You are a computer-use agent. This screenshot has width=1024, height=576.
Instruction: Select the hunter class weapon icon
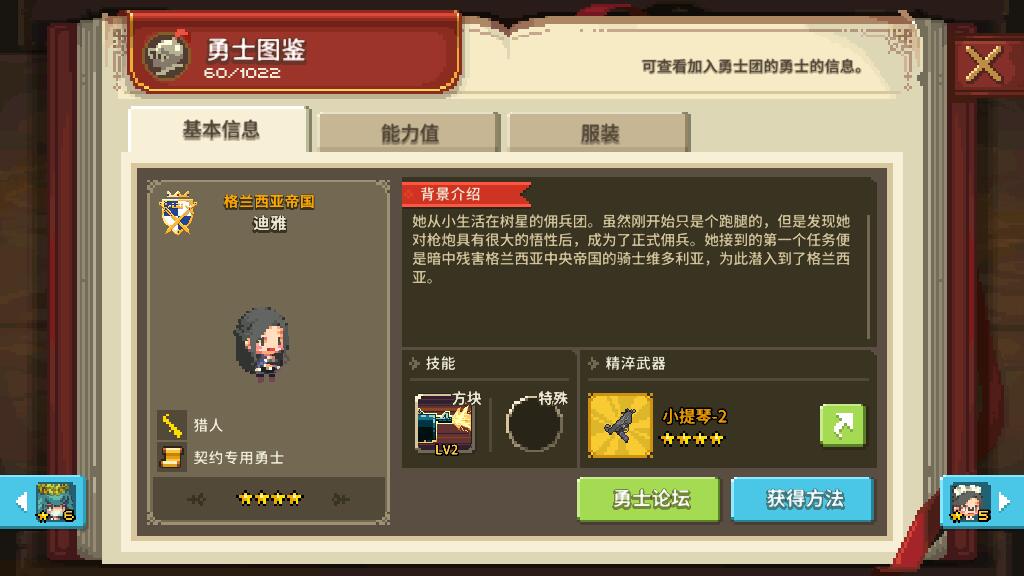(172, 425)
